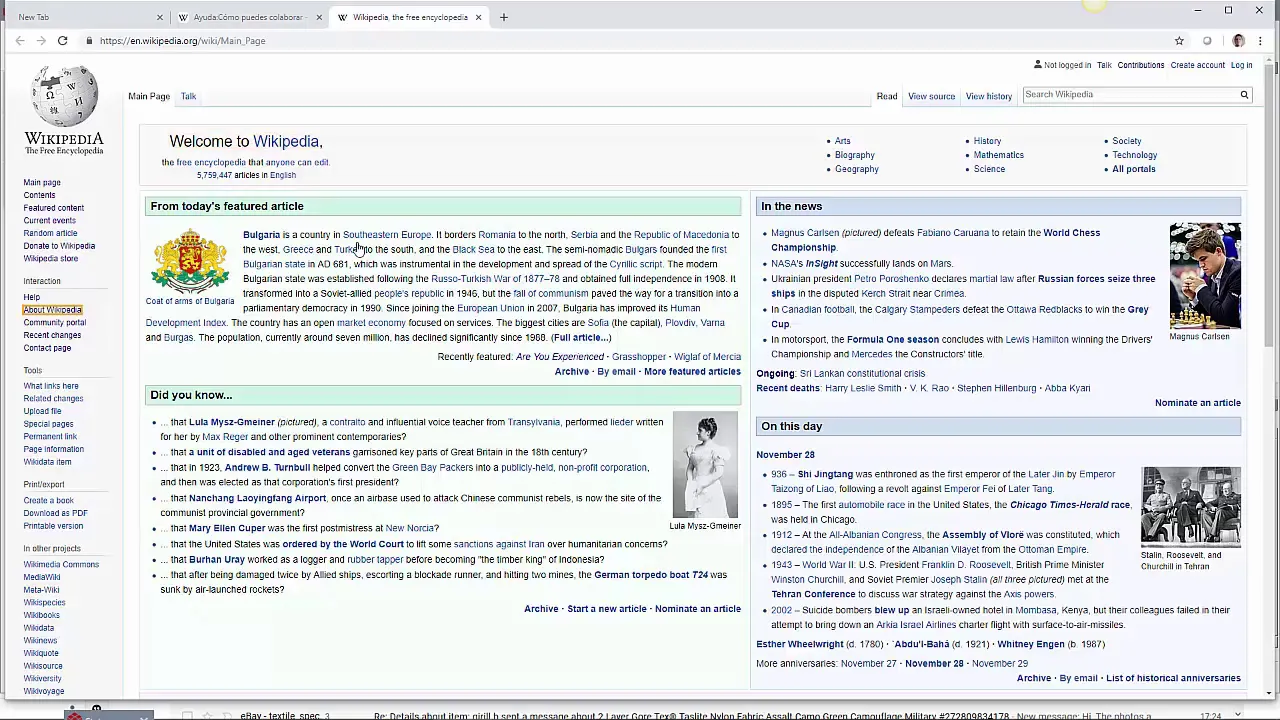Viewport: 1280px width, 720px height.
Task: Open the Tehran Conference link
Action: 814,595
